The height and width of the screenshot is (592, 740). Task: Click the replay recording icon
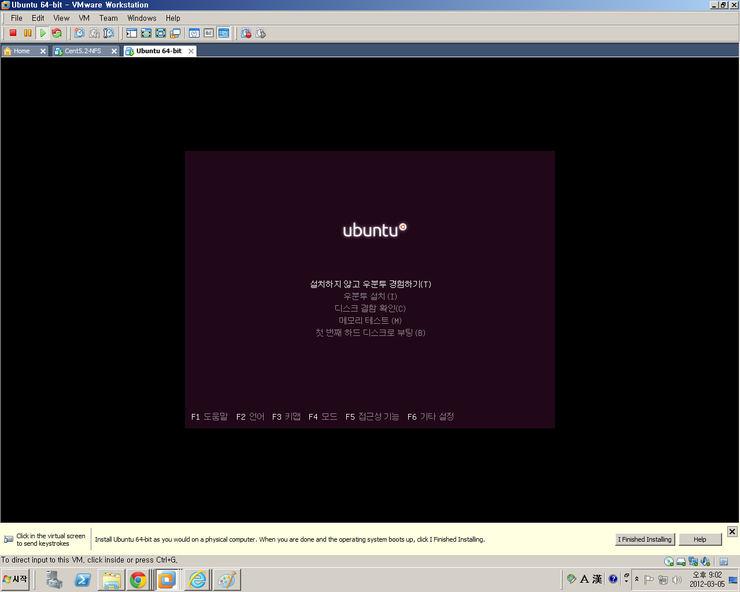coord(261,33)
